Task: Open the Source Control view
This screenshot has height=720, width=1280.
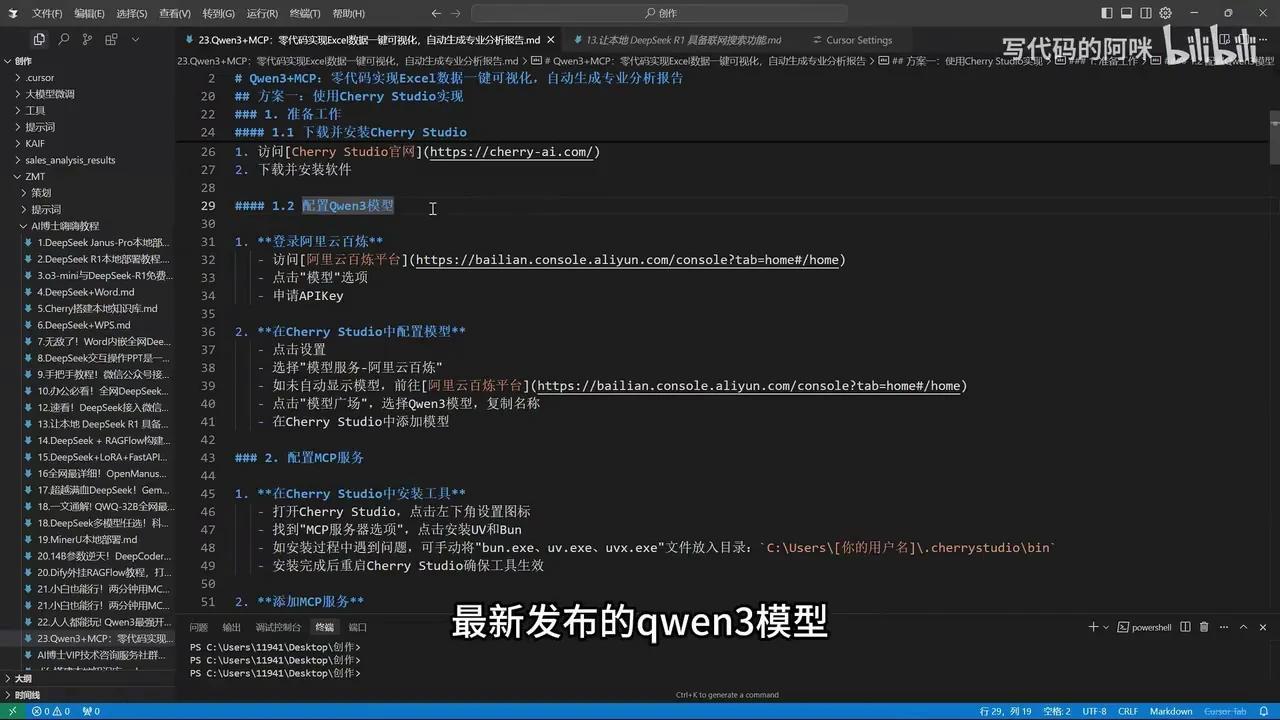Action: click(x=88, y=40)
